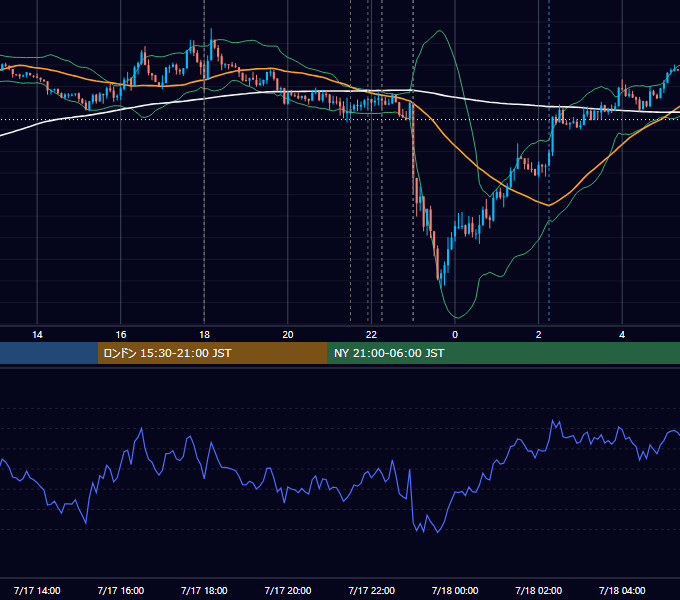Select the 7/17 20:00 date label

(288, 590)
